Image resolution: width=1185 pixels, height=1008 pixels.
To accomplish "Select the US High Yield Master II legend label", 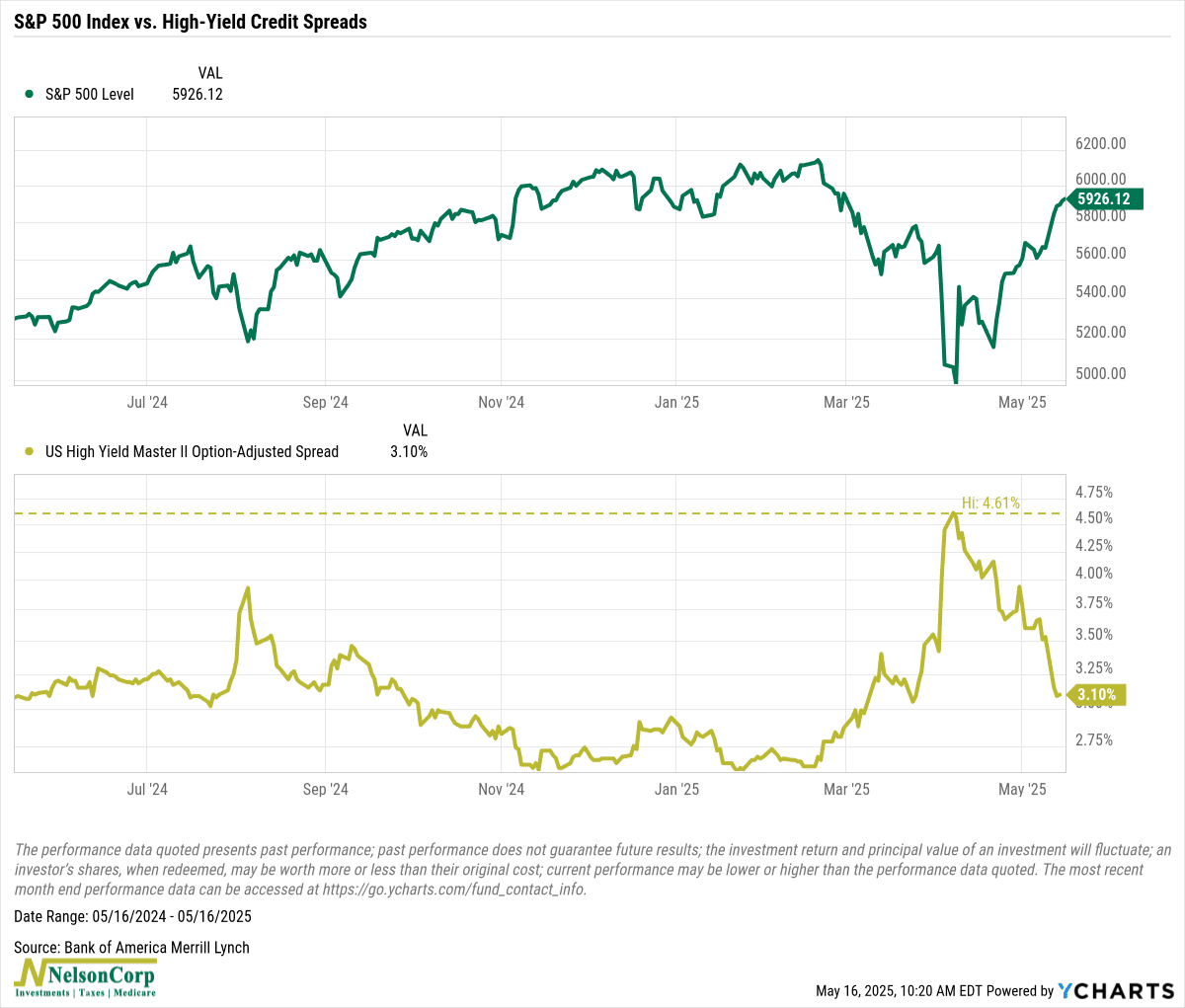I will tap(192, 452).
